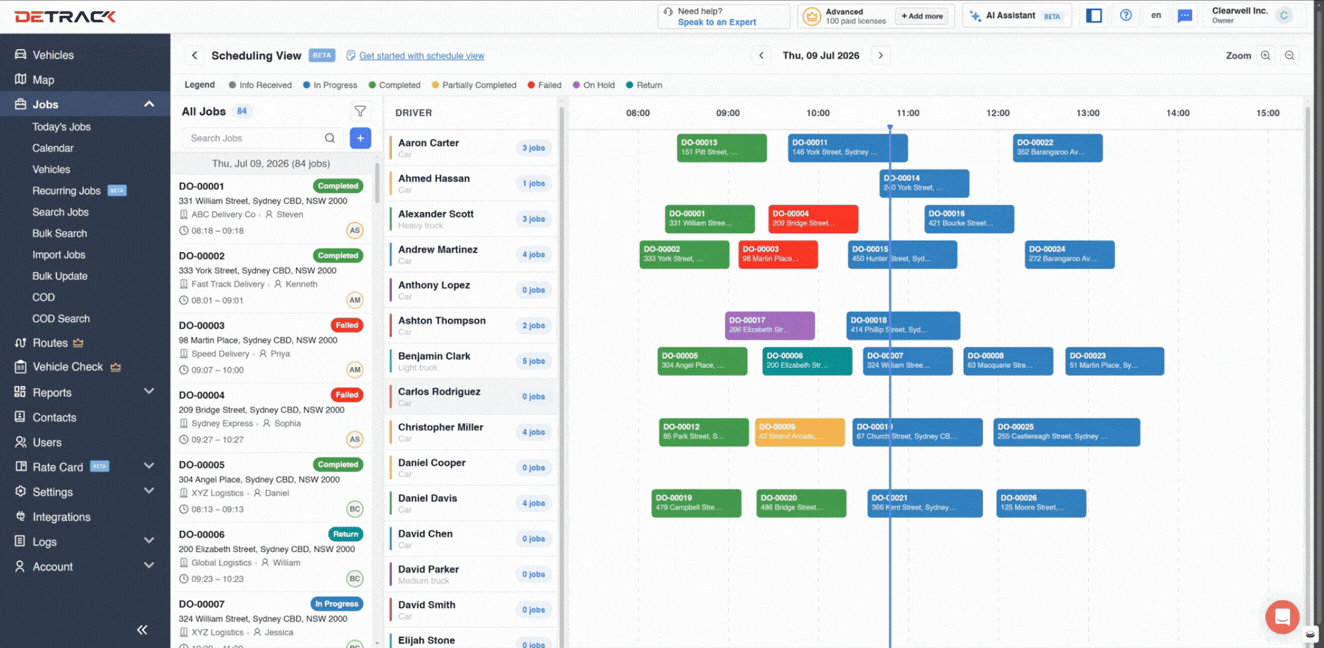
Task: Zoom in the schedule timeline
Action: point(1266,56)
